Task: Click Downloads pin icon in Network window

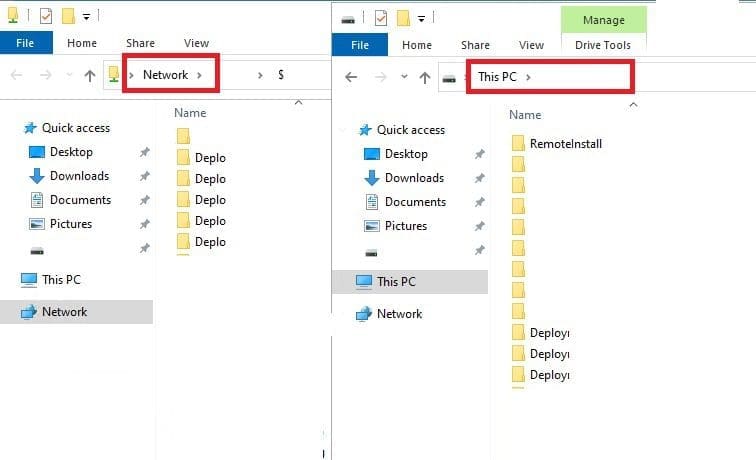Action: click(145, 176)
